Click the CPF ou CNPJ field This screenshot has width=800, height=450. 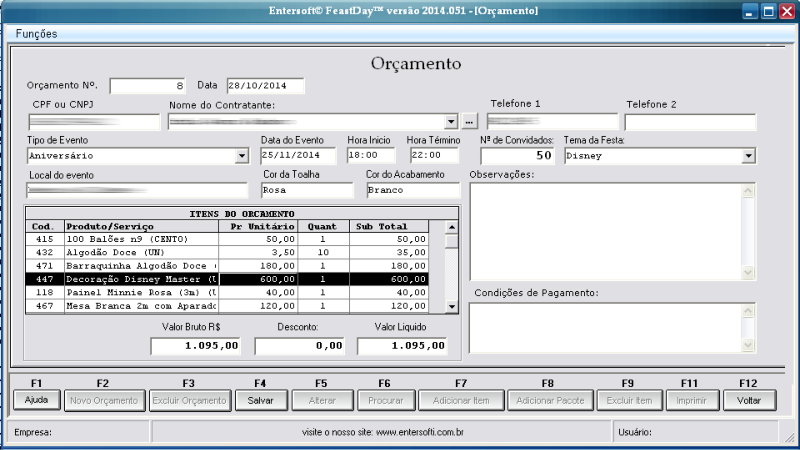[94, 121]
